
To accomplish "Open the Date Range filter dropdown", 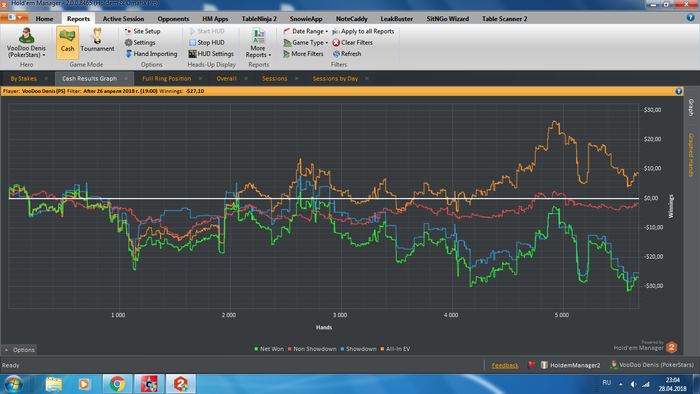I will point(306,31).
